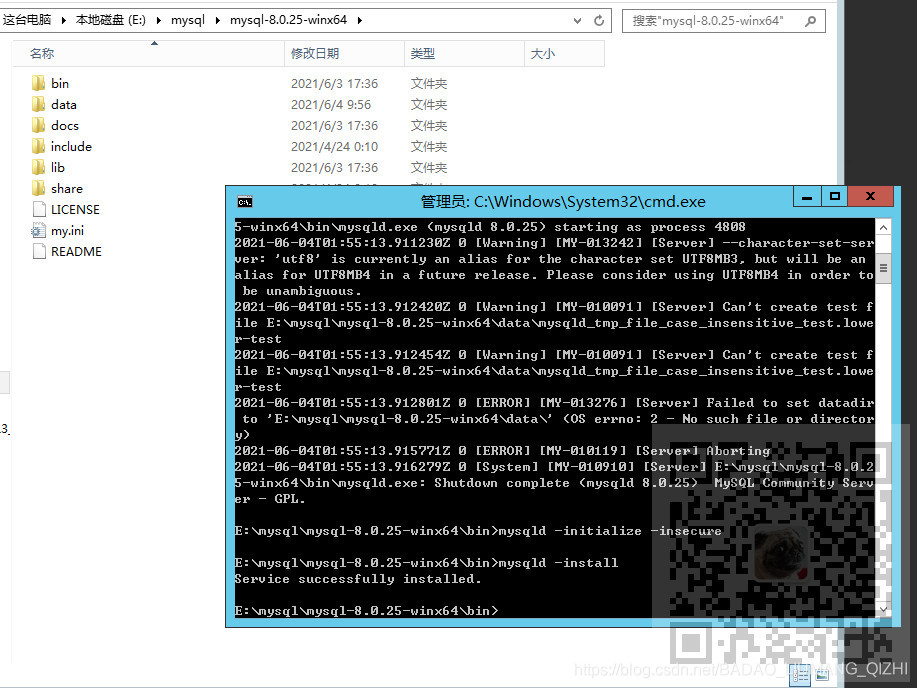Click the README file name
Screen dimensions: 917x688
pos(76,252)
